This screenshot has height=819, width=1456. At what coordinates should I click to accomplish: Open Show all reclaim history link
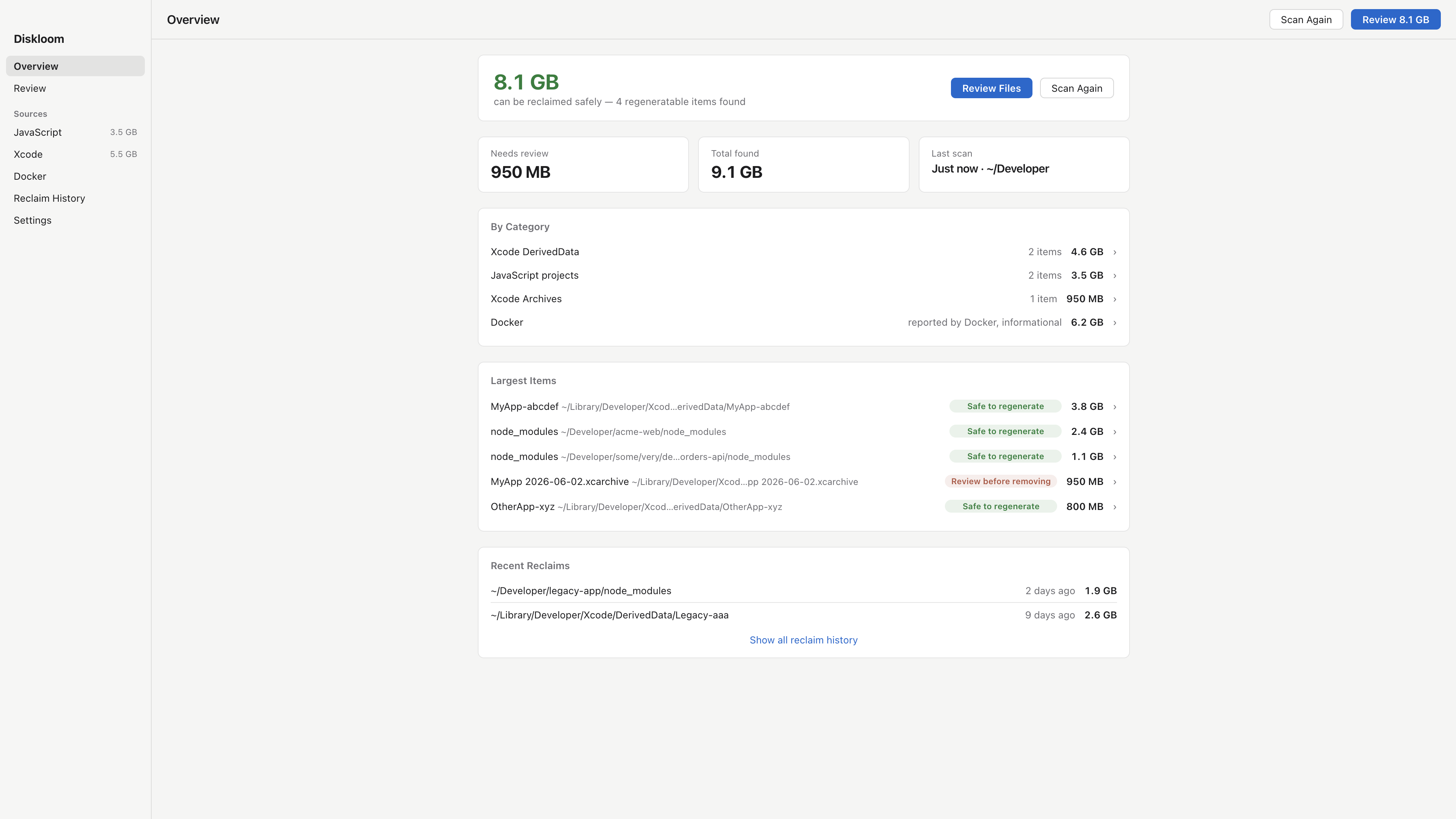pyautogui.click(x=803, y=640)
